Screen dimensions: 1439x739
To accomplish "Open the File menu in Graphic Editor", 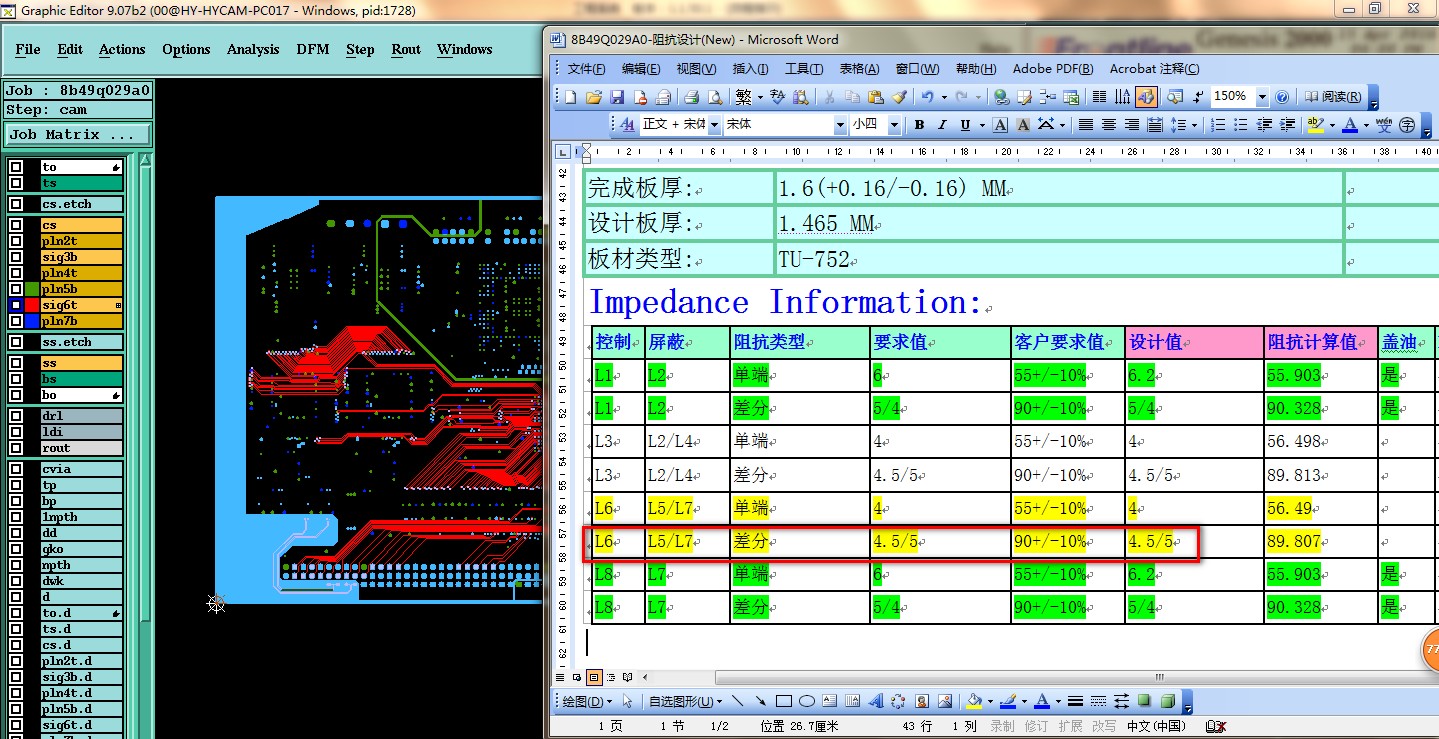I will [28, 49].
